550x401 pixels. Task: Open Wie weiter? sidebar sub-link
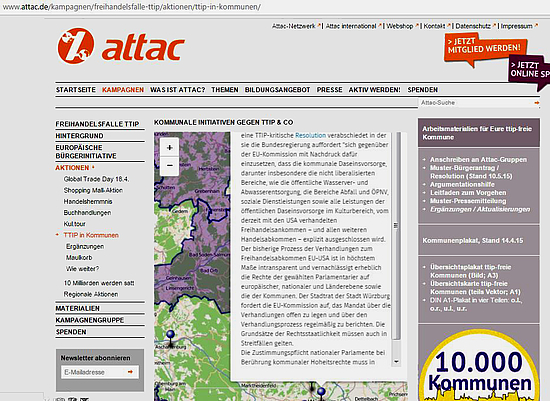[82, 269]
